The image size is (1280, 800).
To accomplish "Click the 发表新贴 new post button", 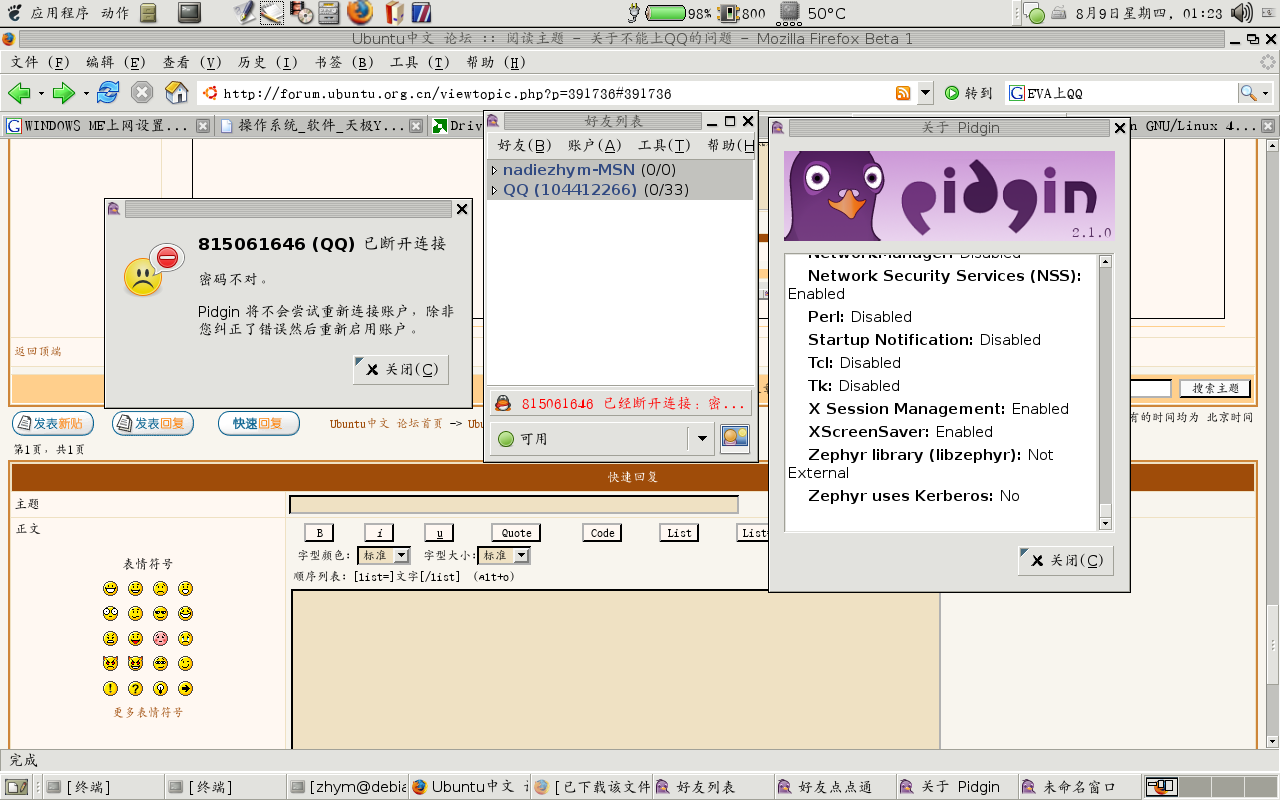I will 53,423.
